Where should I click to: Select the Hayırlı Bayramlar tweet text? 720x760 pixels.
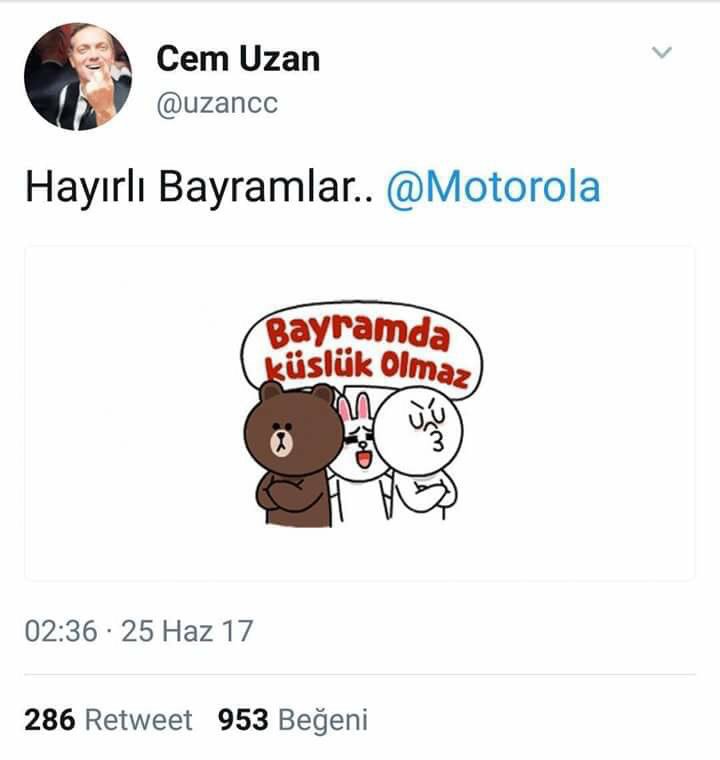[199, 188]
